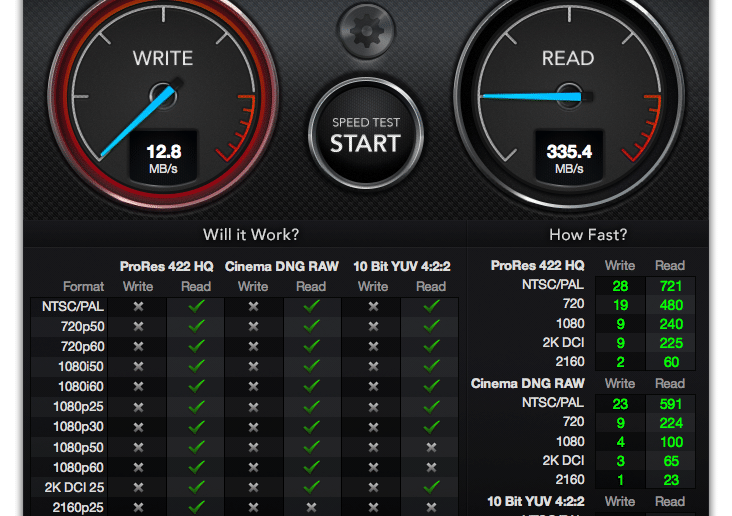Click the 1080p50 ProRes 422 HQ Read checkmark
Image resolution: width=732 pixels, height=516 pixels.
(x=197, y=447)
